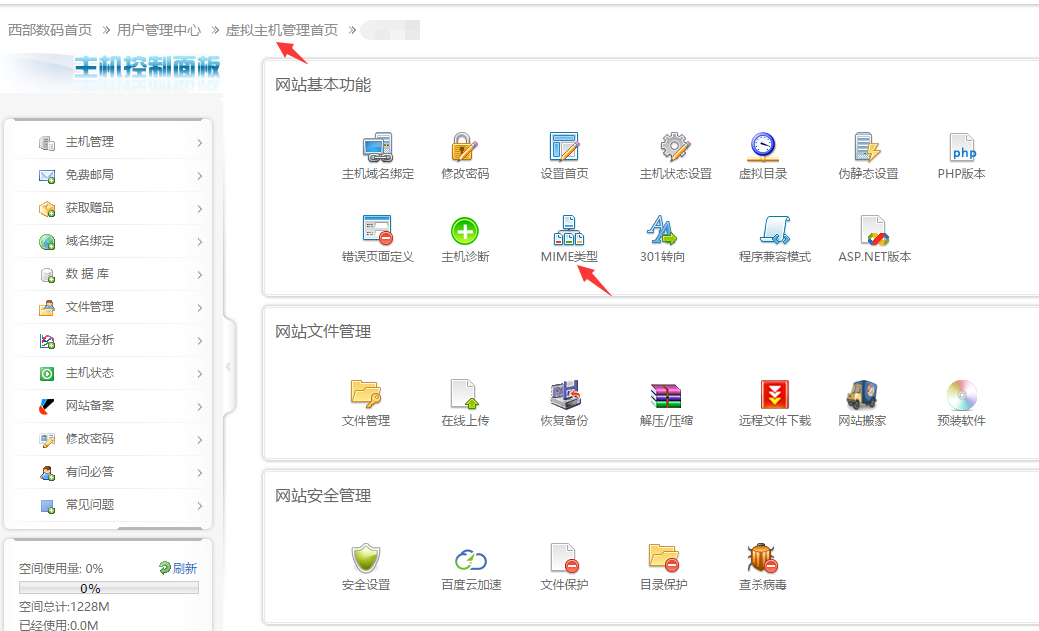
Task: Open the 网站搬家 site migration icon
Action: pos(861,396)
